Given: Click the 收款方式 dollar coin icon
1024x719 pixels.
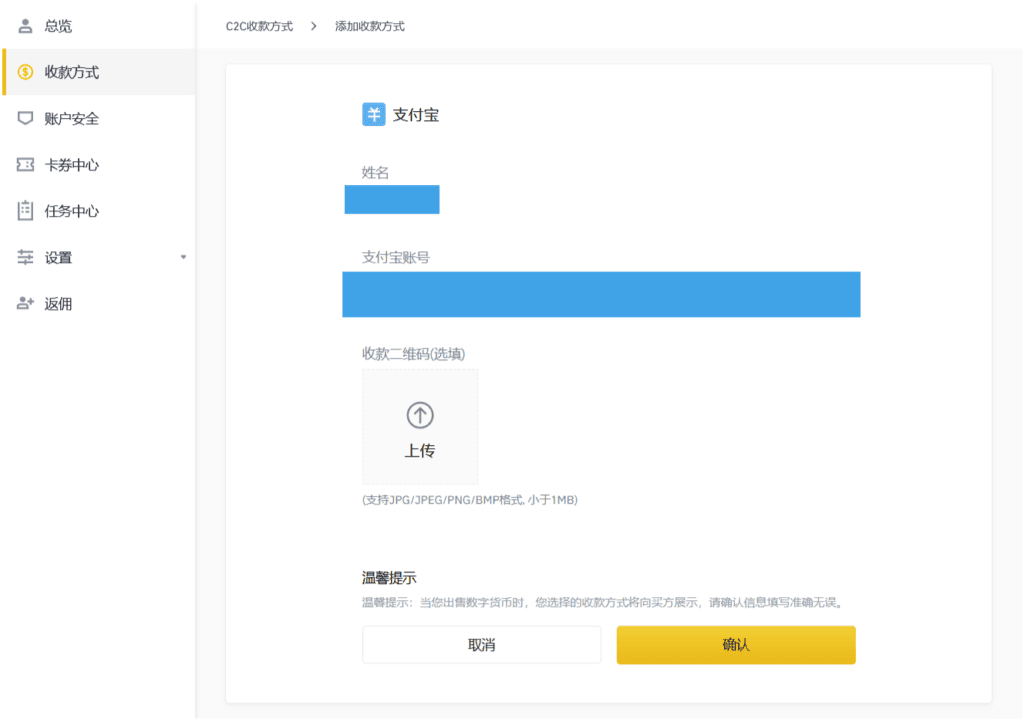Looking at the screenshot, I should pyautogui.click(x=26, y=72).
